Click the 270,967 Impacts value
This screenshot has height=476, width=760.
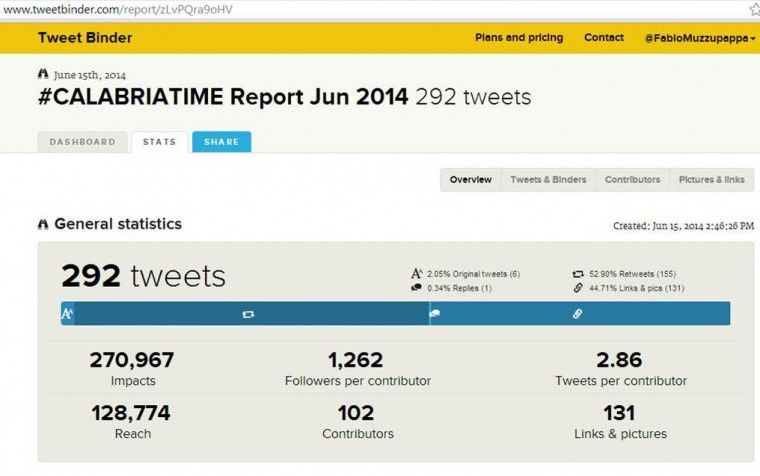tap(132, 360)
